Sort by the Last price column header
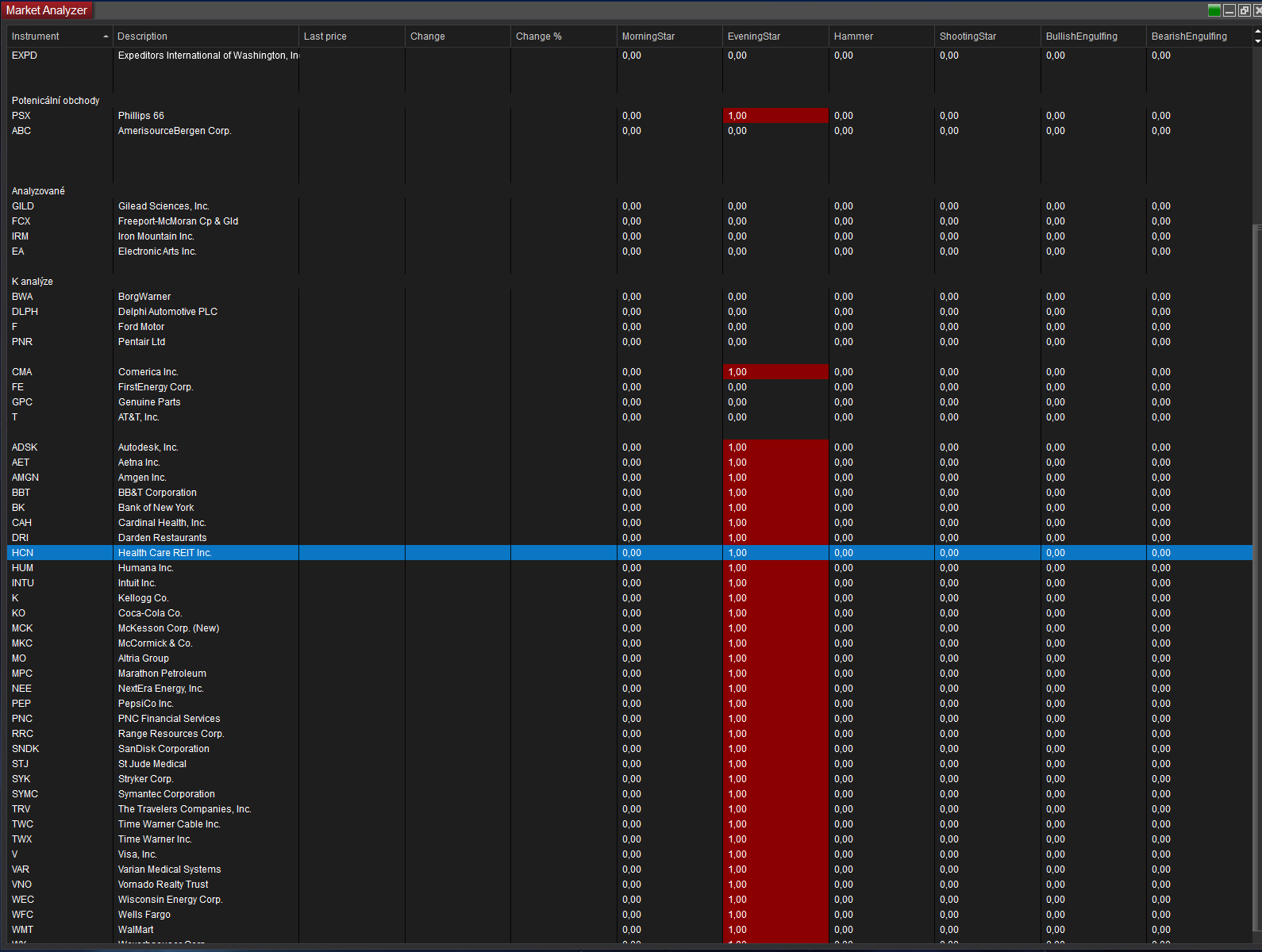Screen dimensions: 1262x952 [x=352, y=36]
